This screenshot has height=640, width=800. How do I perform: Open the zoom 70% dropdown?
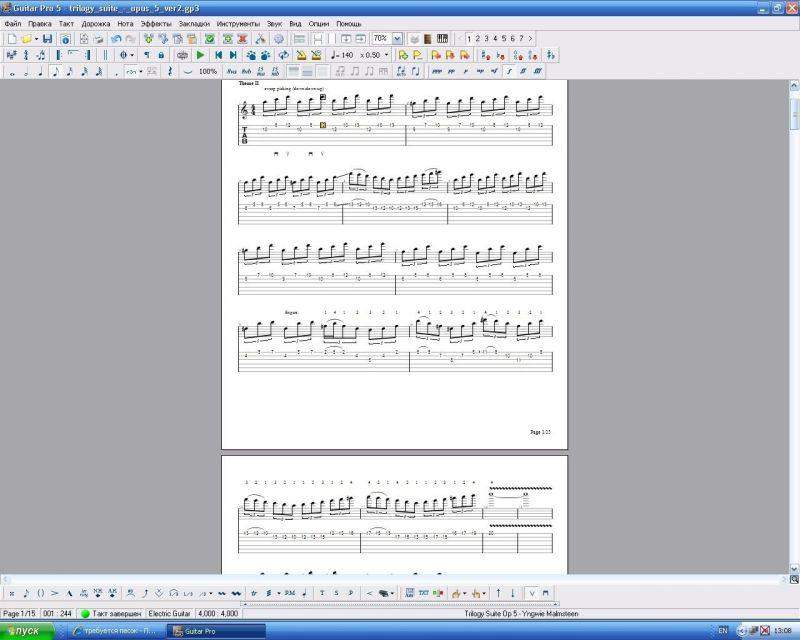[x=397, y=39]
